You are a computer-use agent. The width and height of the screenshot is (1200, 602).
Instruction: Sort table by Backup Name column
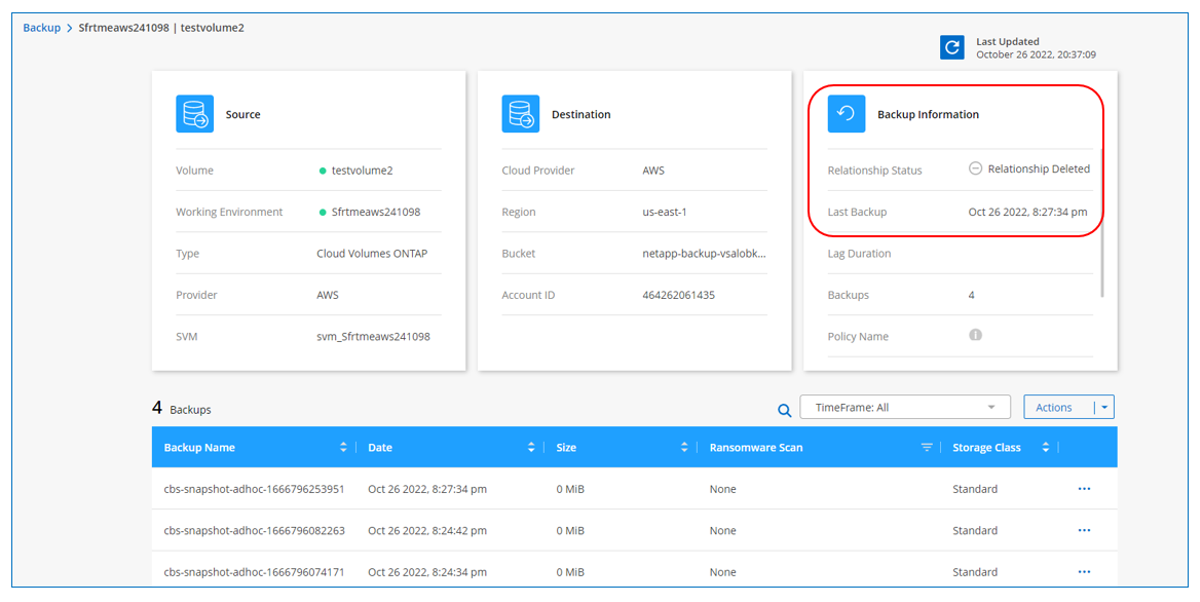pyautogui.click(x=343, y=448)
